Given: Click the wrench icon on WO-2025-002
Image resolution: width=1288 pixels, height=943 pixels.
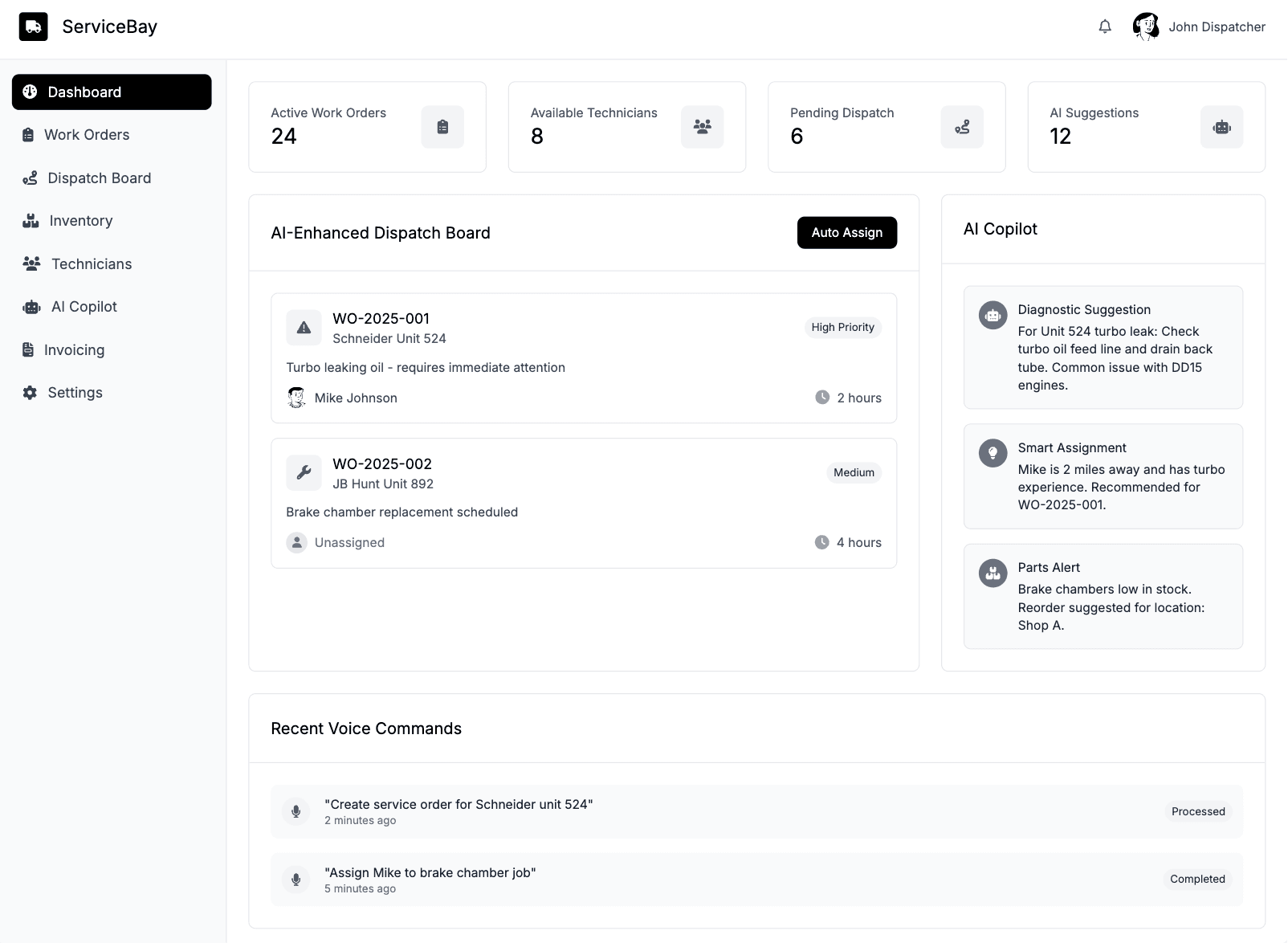Looking at the screenshot, I should click(x=304, y=473).
